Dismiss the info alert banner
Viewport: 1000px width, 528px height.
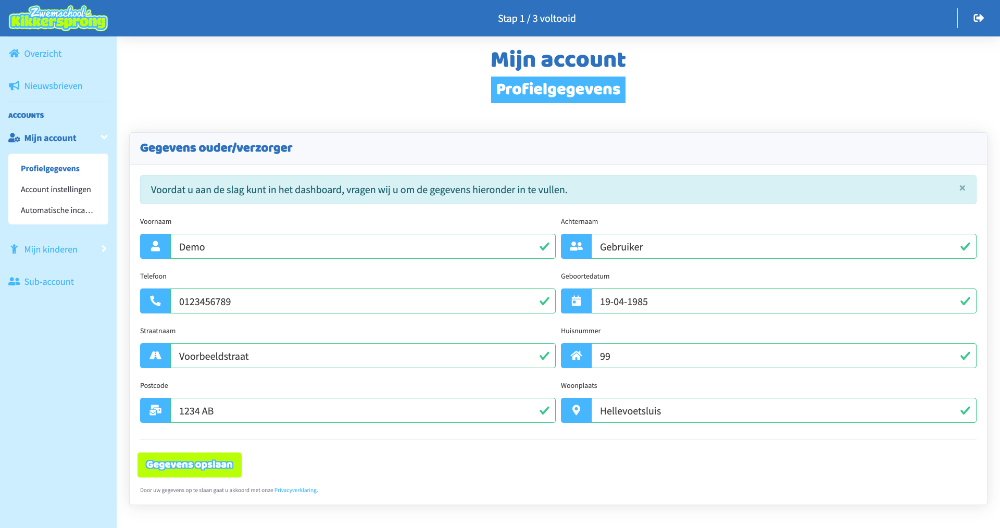(x=962, y=188)
